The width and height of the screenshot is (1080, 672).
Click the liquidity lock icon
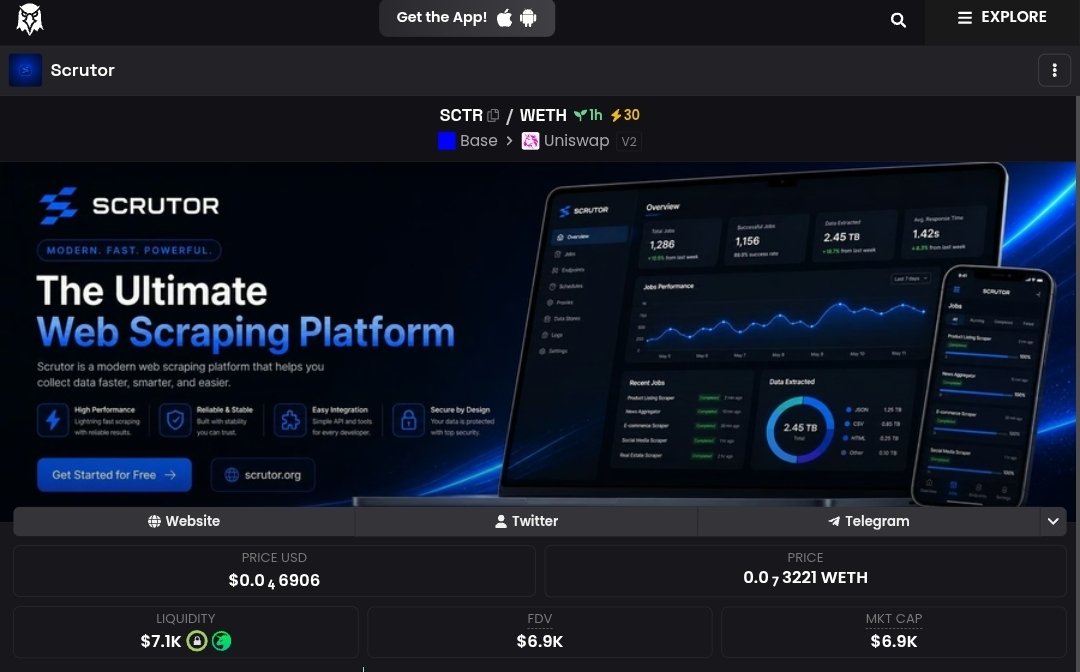tap(197, 641)
